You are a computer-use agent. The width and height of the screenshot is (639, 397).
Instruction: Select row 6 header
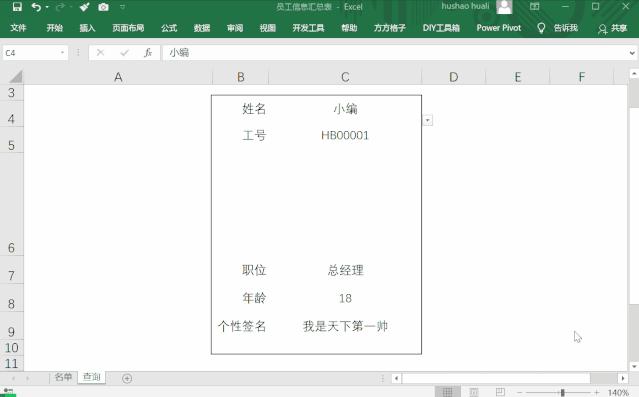(11, 204)
